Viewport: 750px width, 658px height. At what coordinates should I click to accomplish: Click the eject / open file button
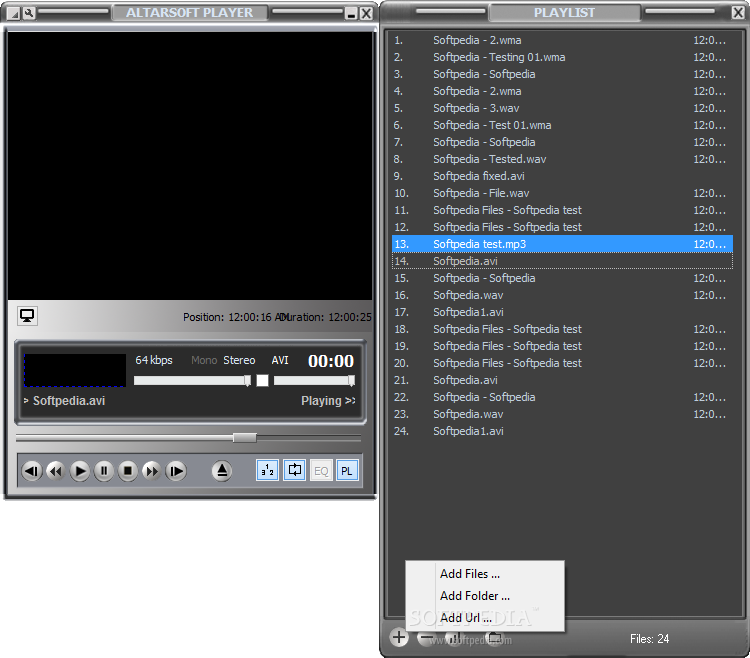click(x=222, y=472)
